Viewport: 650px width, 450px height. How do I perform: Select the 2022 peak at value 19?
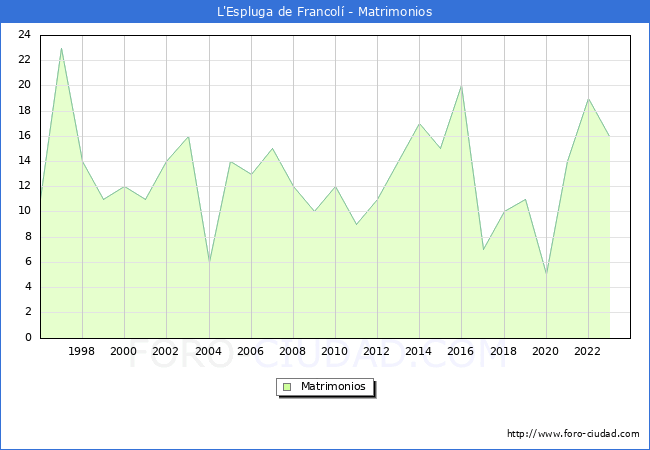(588, 99)
